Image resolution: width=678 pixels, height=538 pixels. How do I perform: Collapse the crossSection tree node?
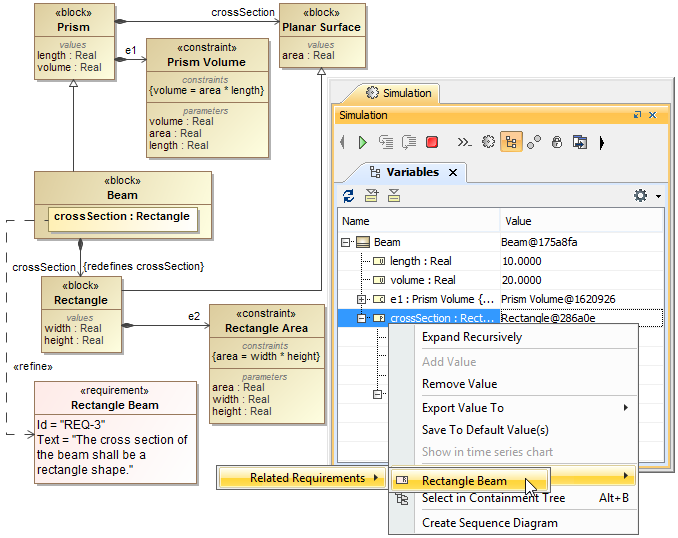[x=362, y=318]
